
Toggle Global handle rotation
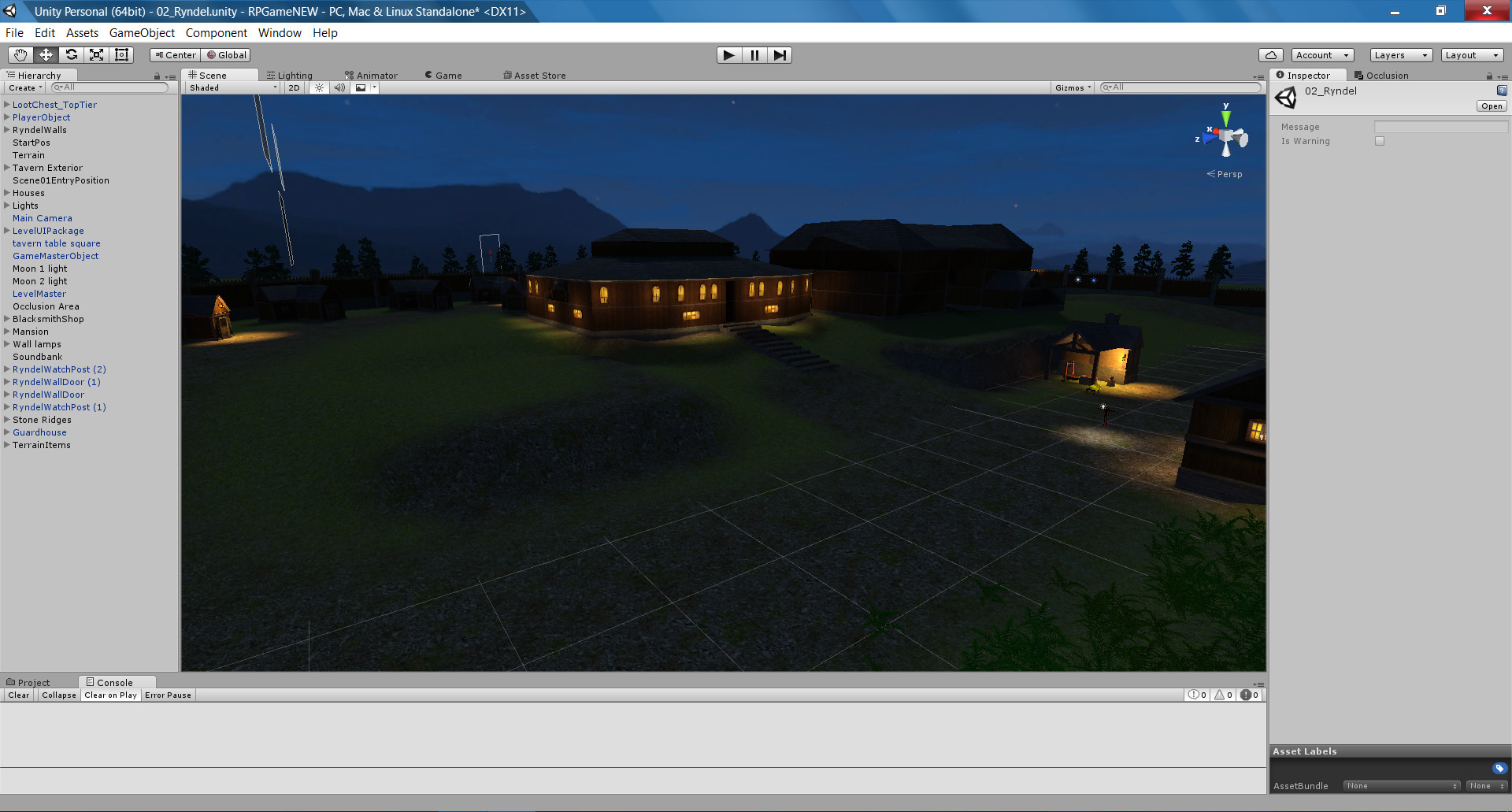click(226, 55)
